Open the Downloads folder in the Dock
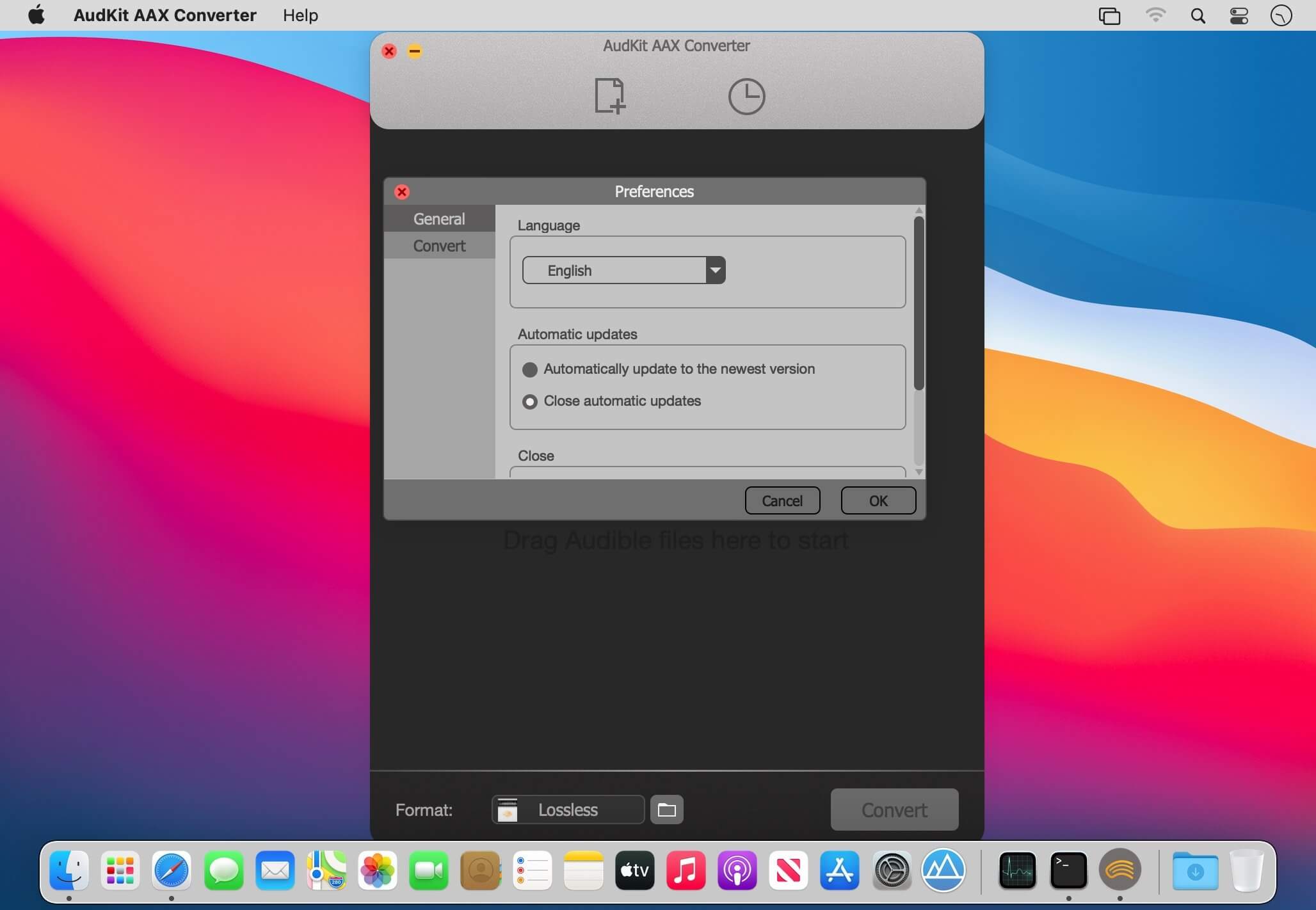 point(1195,870)
